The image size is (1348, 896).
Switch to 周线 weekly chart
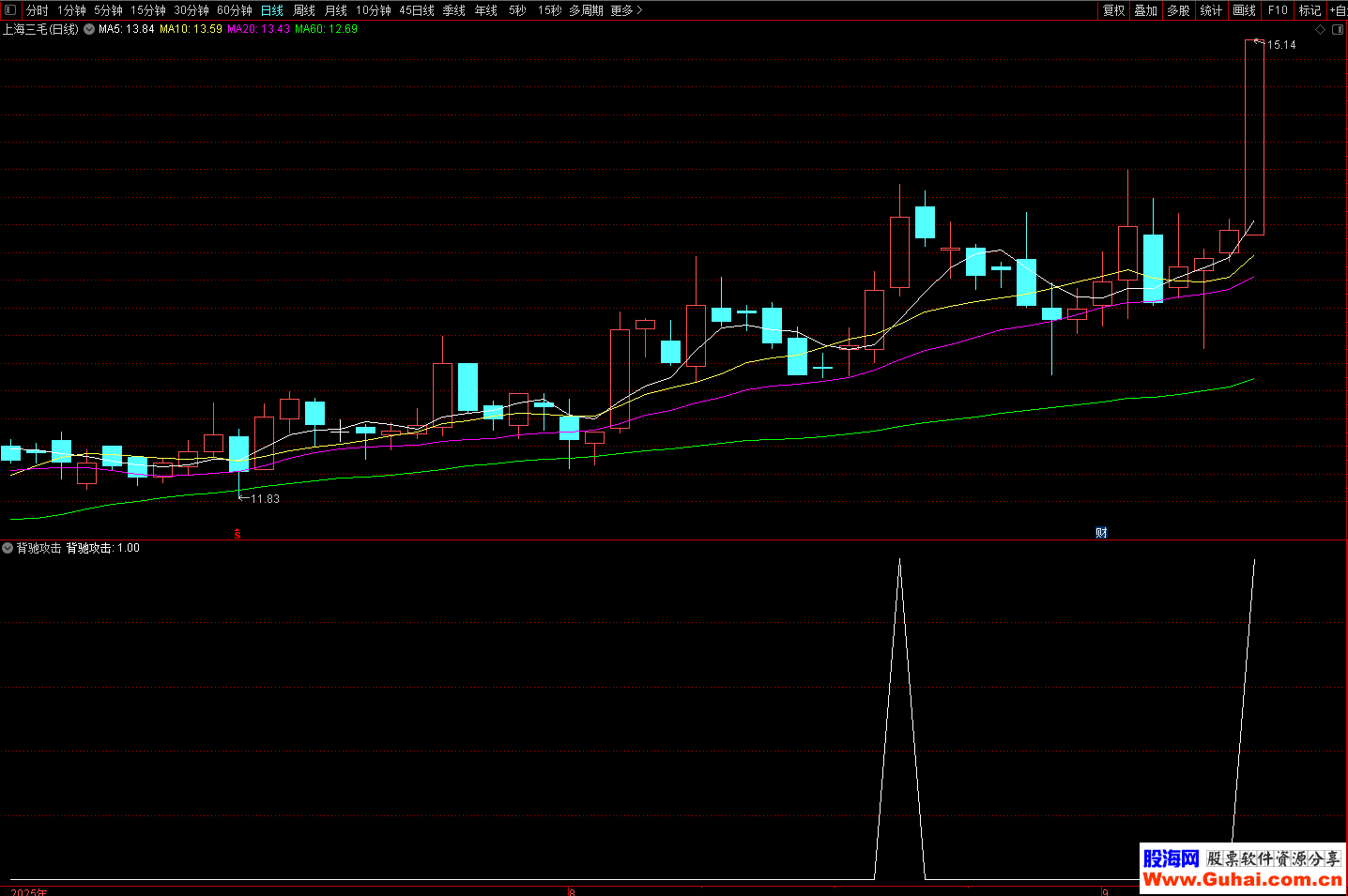pyautogui.click(x=304, y=10)
